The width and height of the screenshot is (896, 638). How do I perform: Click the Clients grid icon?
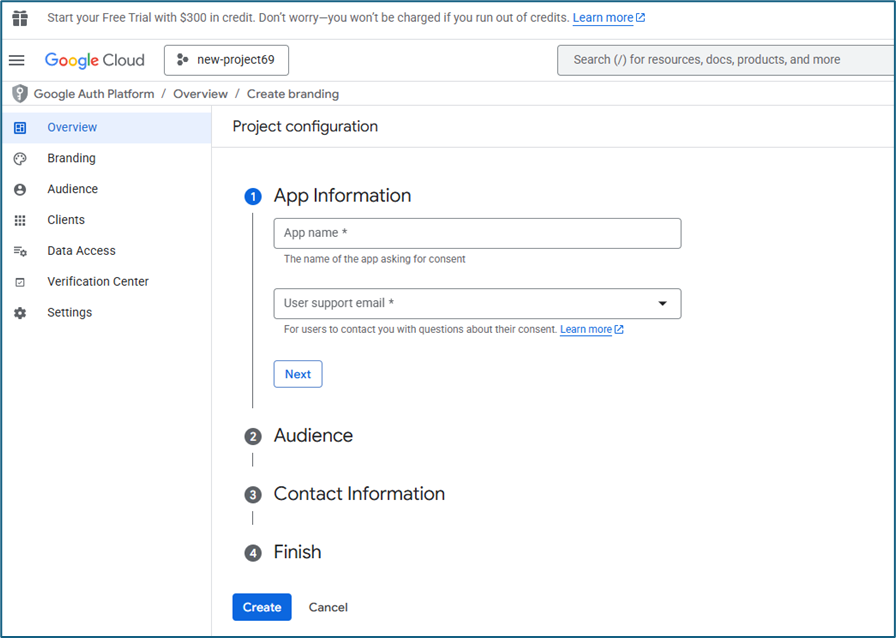coord(20,220)
